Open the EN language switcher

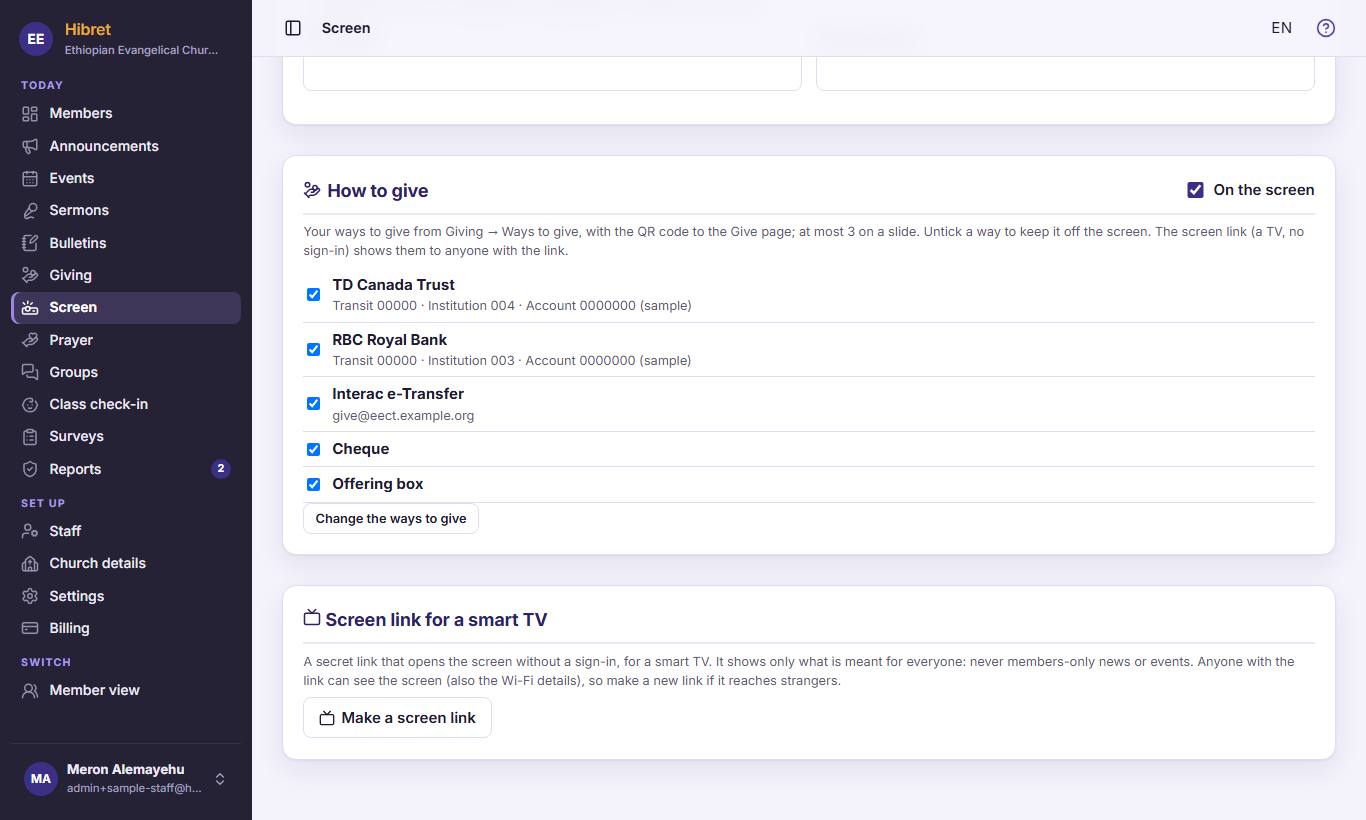click(1281, 28)
